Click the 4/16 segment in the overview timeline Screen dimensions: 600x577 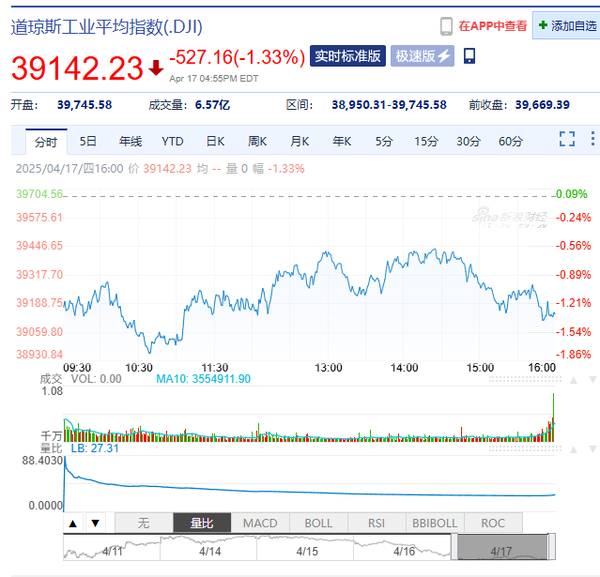pyautogui.click(x=403, y=548)
